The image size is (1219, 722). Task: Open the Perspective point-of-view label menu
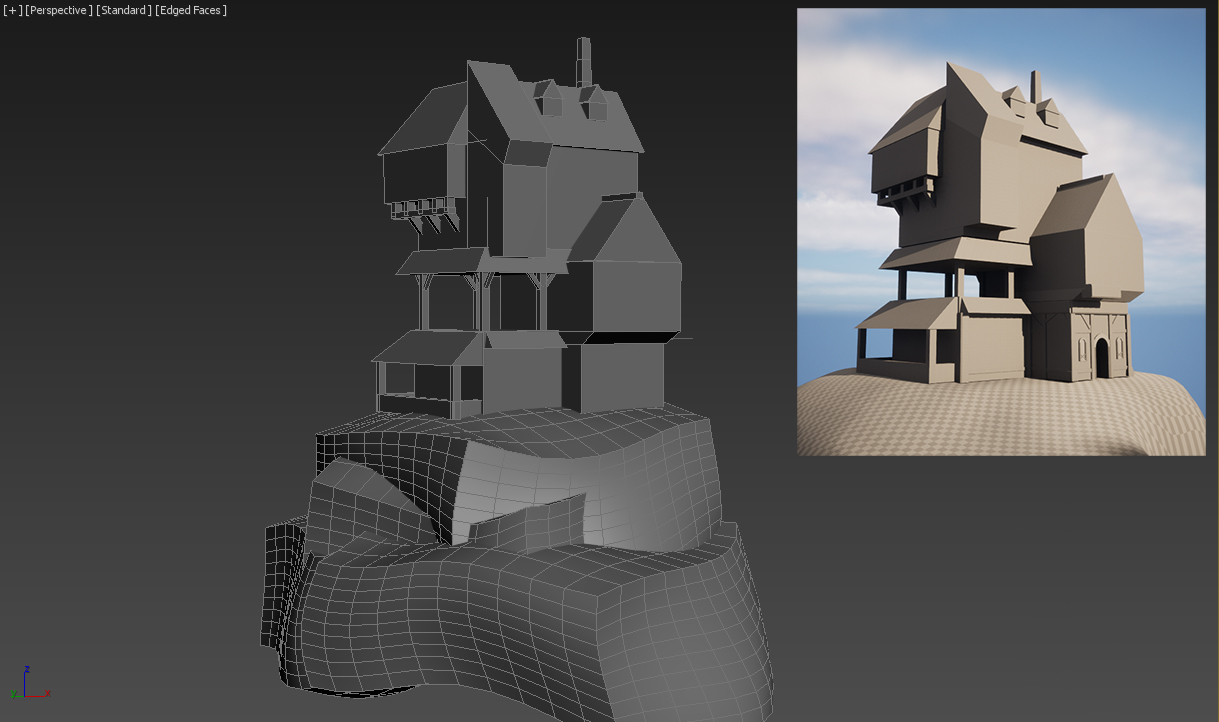point(57,10)
